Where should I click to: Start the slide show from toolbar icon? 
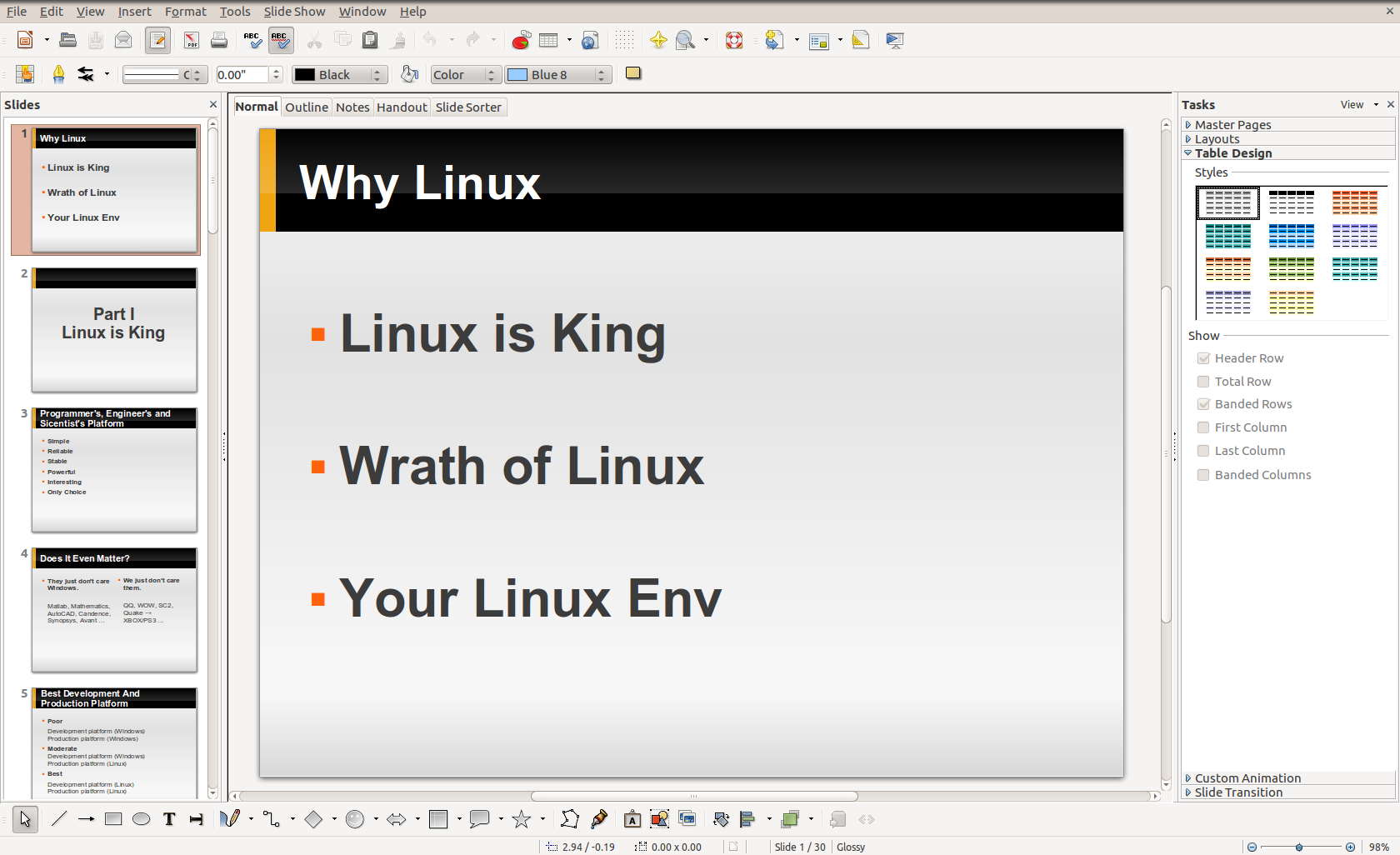click(895, 40)
